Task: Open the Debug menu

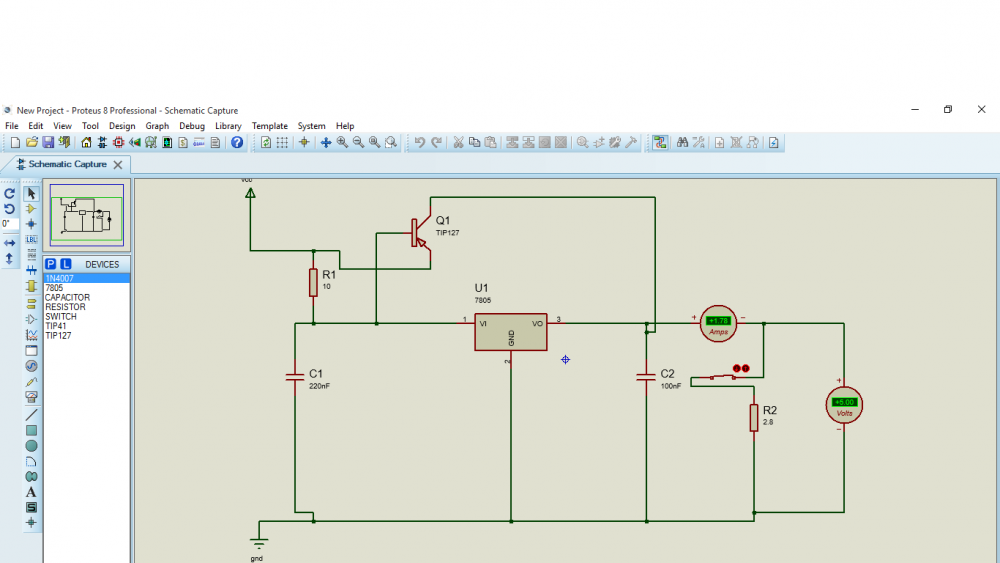Action: pyautogui.click(x=192, y=126)
